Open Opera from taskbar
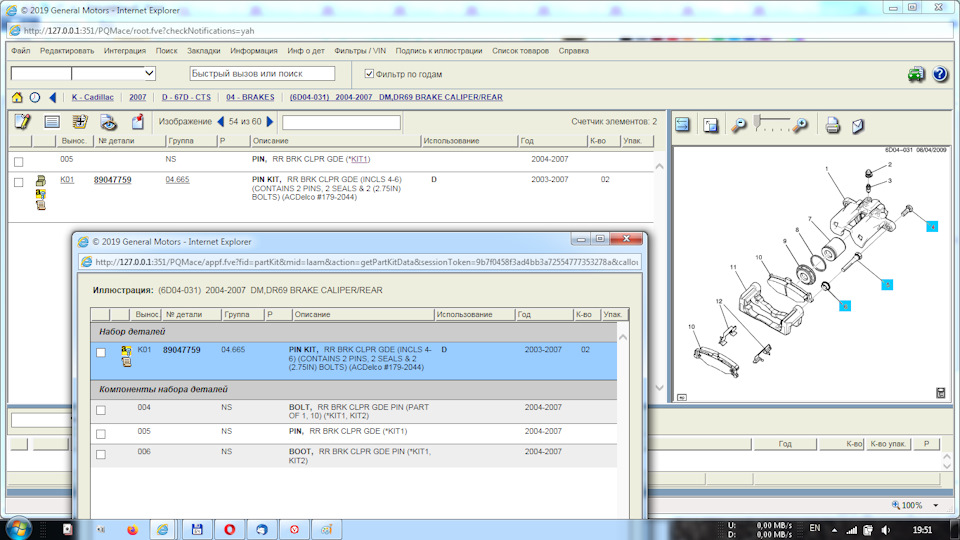This screenshot has width=960, height=540. (x=230, y=530)
